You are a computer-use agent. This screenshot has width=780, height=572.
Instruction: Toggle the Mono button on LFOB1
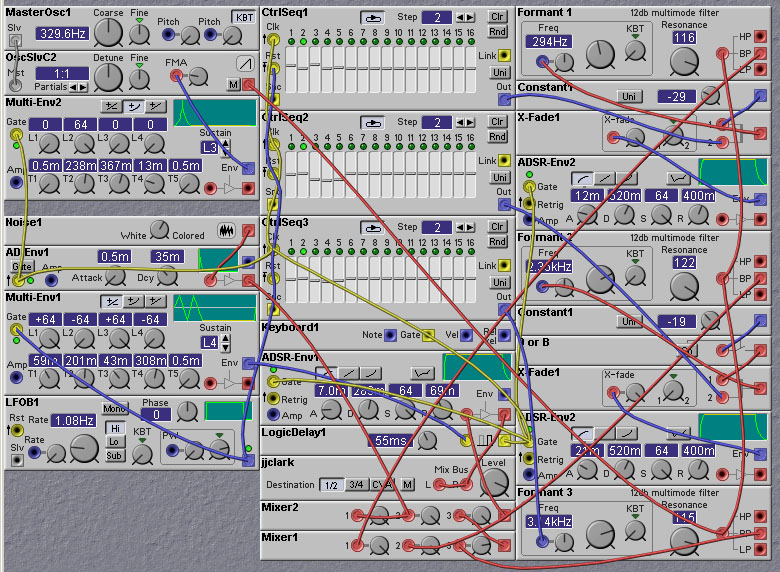click(x=114, y=408)
